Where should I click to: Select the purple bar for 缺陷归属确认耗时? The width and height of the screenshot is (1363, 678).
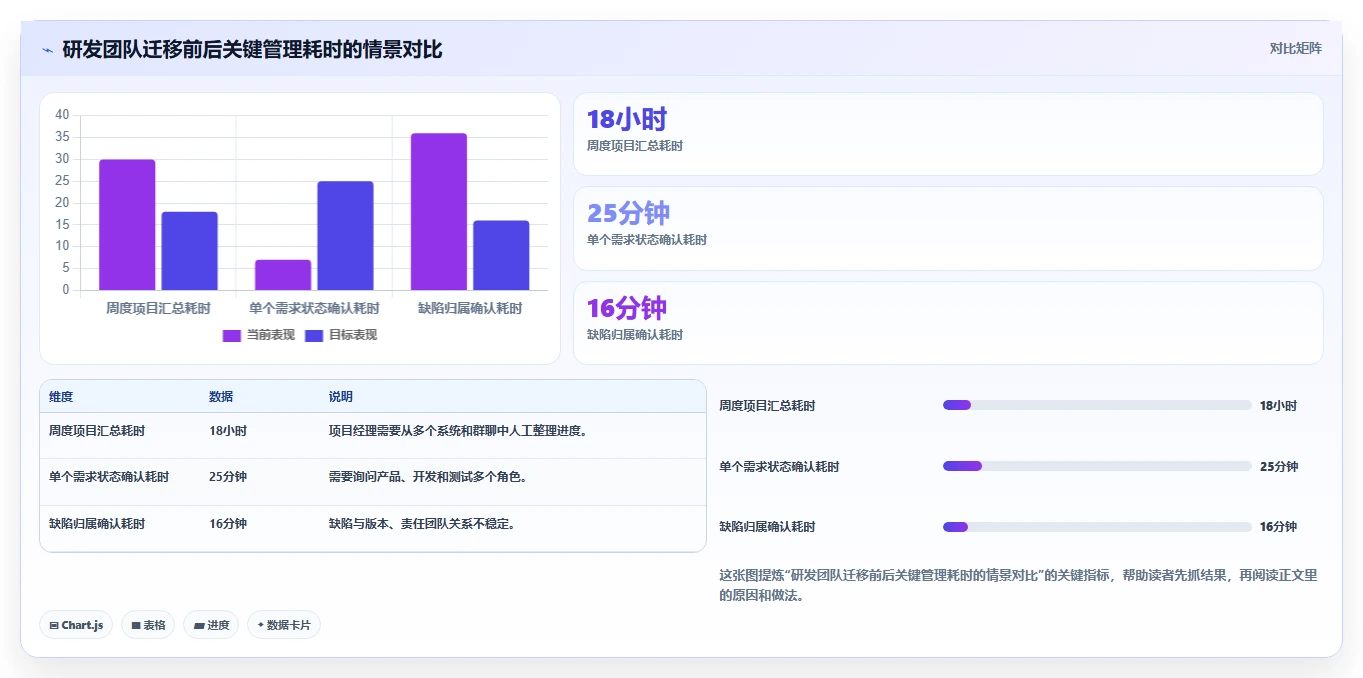pyautogui.click(x=439, y=212)
